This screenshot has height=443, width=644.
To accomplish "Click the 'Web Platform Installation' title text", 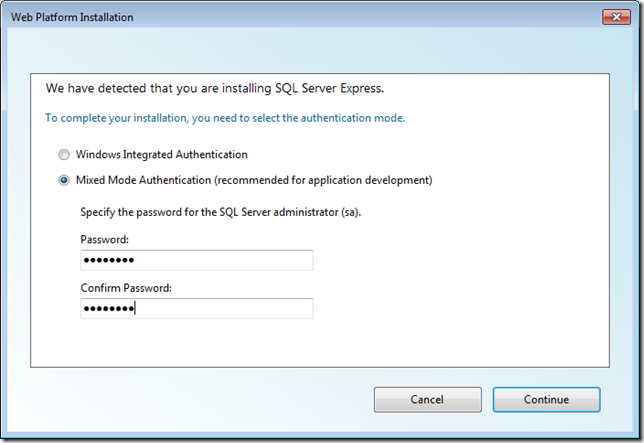I will 72,17.
